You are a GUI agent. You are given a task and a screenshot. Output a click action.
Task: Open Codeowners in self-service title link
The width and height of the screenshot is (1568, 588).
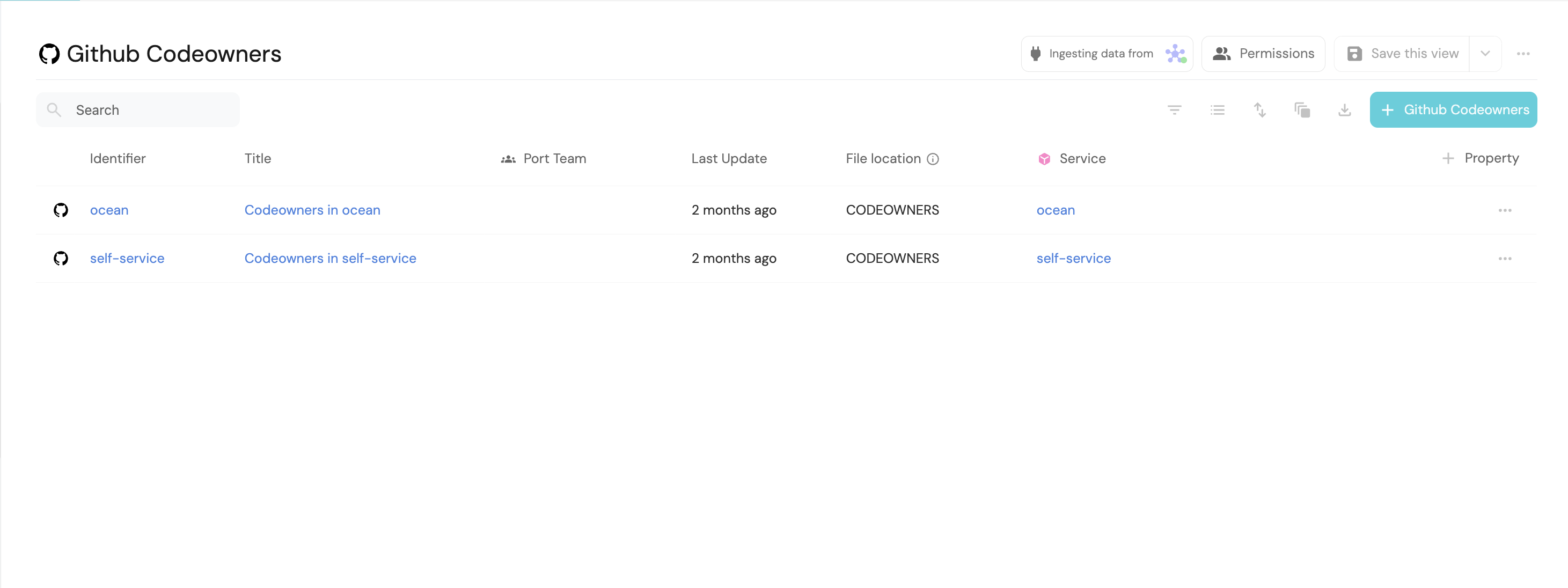click(331, 258)
